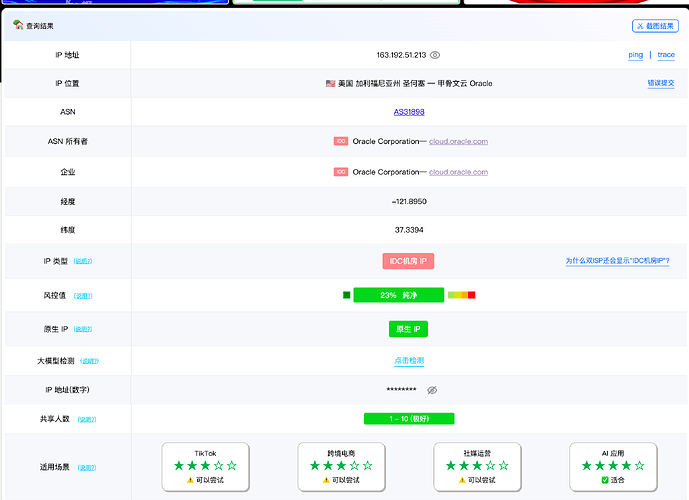This screenshot has height=500, width=689.
Task: Click the IP location text 美国 加利福尼亚州
Action: [368, 83]
